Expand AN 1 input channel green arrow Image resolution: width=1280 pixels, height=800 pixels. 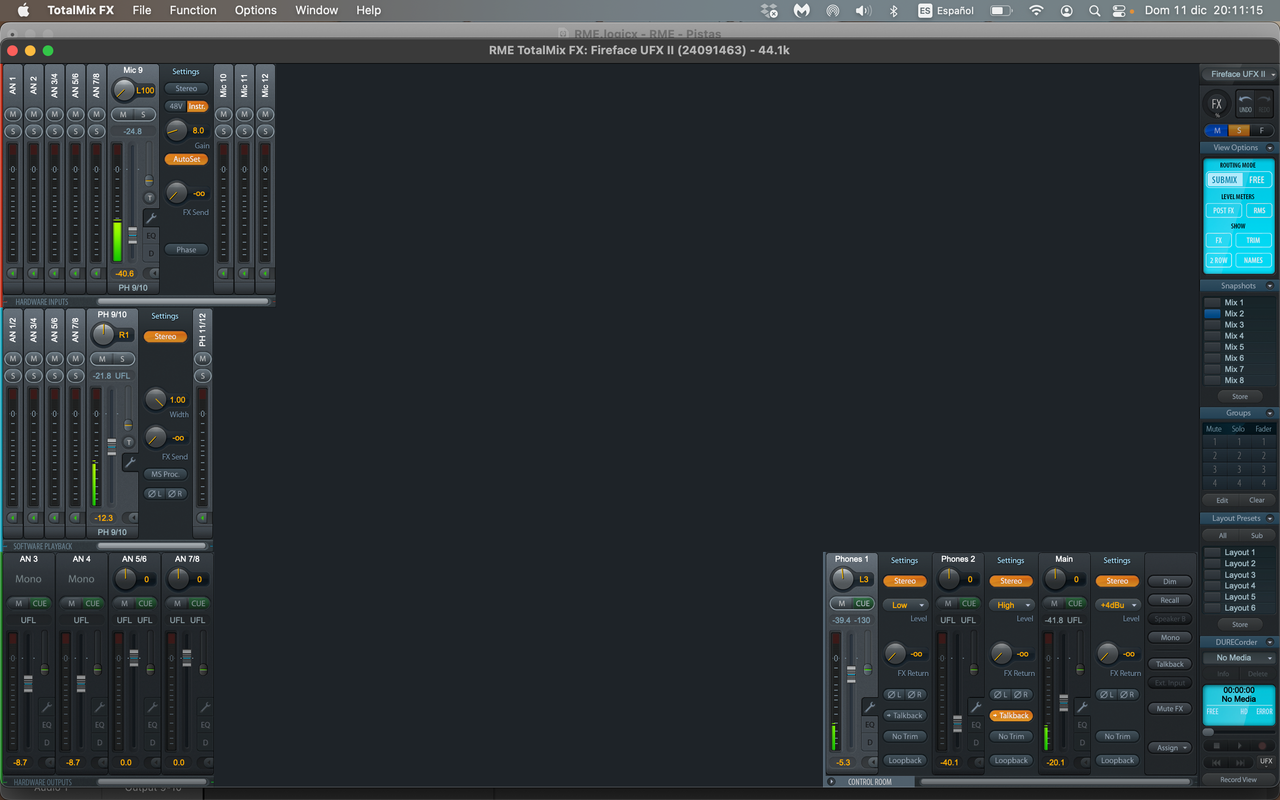13,273
